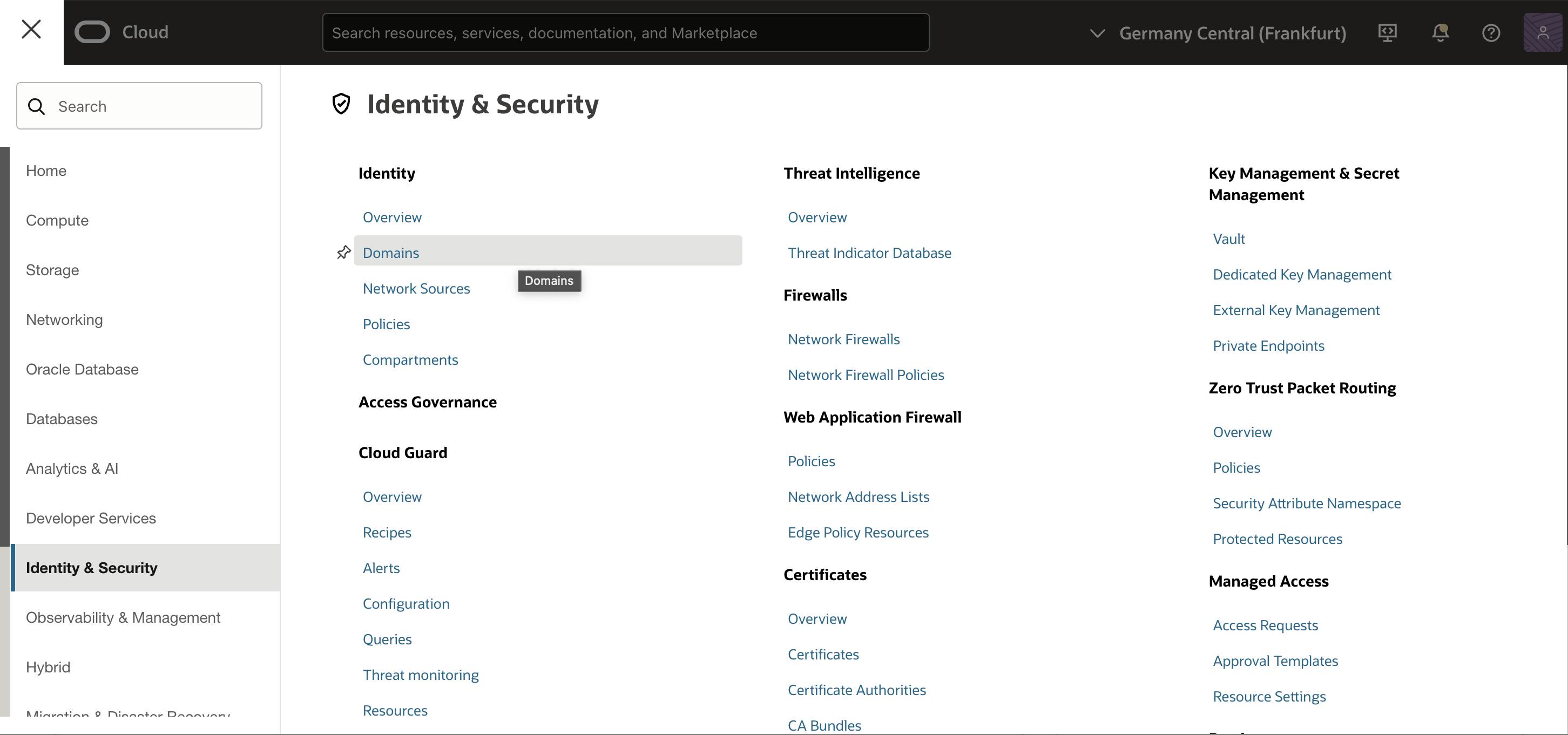Click the search bar magnifier icon
This screenshot has height=735, width=1568.
coord(36,105)
